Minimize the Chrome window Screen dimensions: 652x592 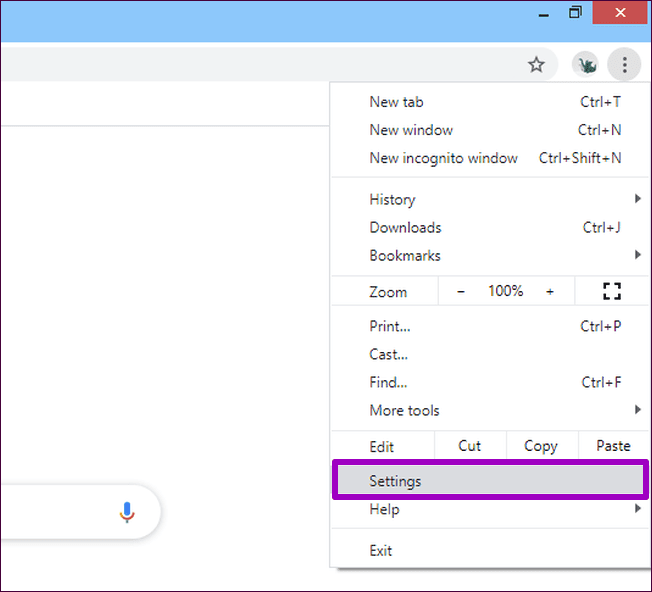coord(543,13)
